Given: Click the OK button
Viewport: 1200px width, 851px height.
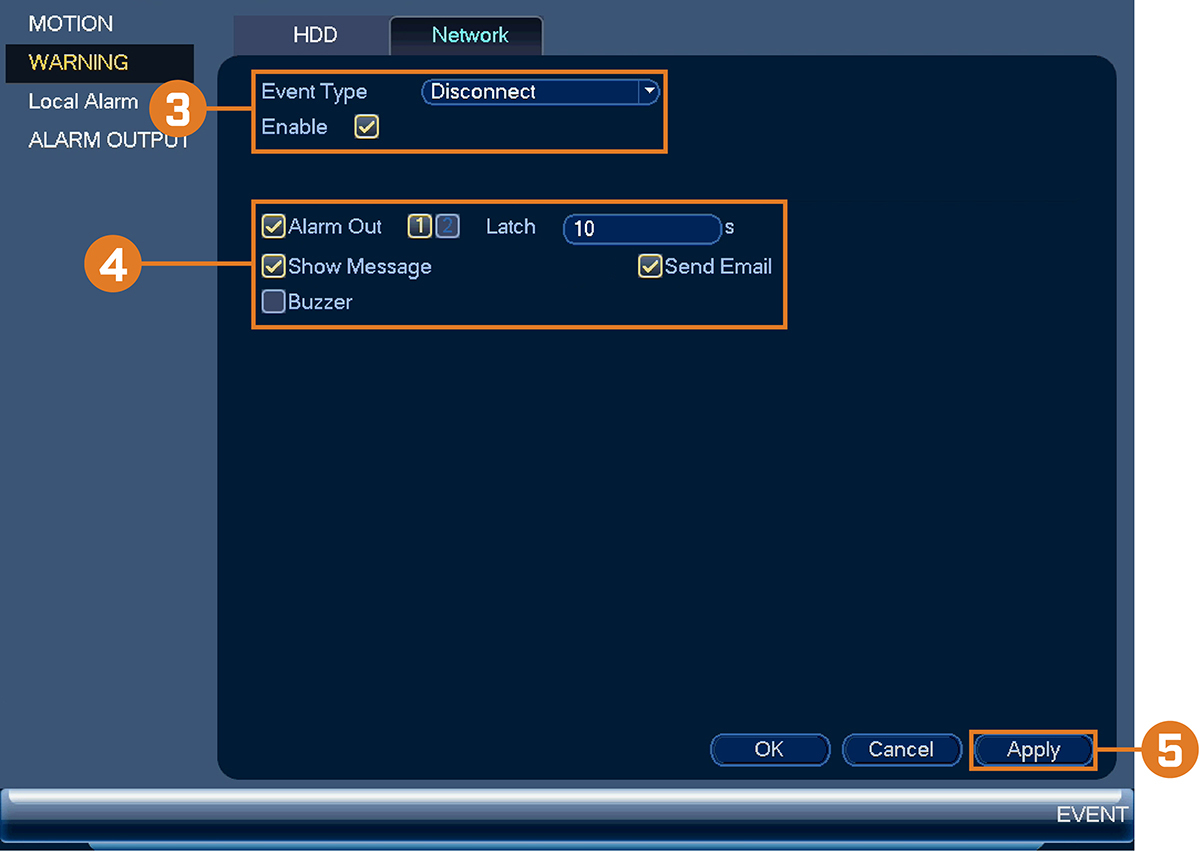Looking at the screenshot, I should pyautogui.click(x=770, y=750).
